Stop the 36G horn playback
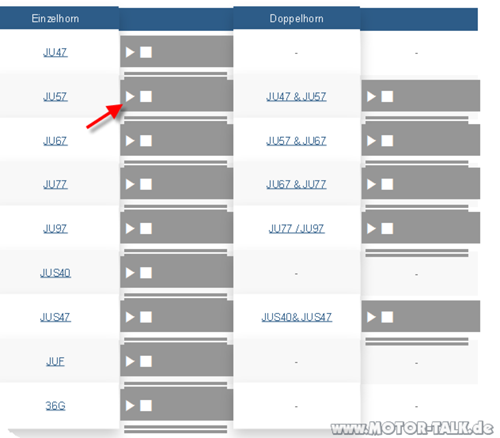This screenshot has width=500, height=438. (146, 406)
